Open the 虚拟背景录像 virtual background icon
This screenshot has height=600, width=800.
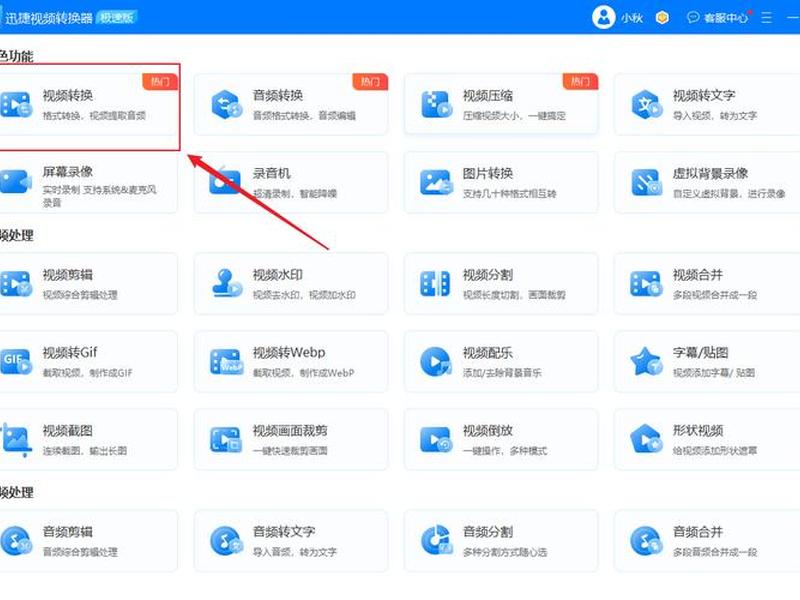point(647,182)
